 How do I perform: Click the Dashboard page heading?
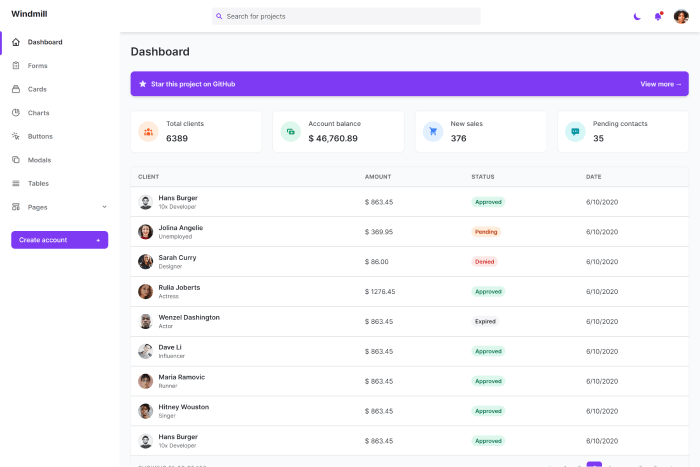pyautogui.click(x=160, y=52)
